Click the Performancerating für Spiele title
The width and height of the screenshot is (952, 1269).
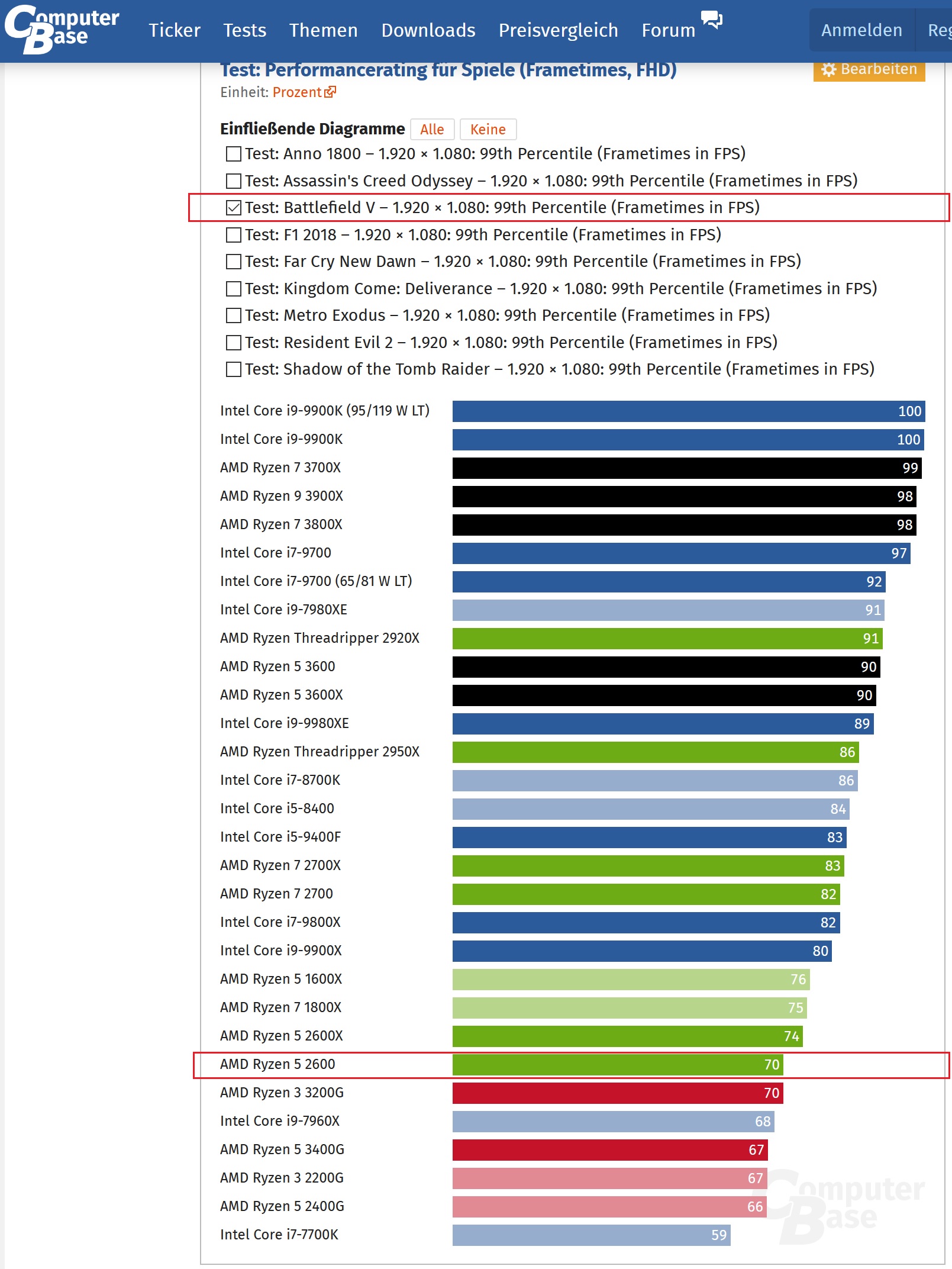[x=448, y=70]
